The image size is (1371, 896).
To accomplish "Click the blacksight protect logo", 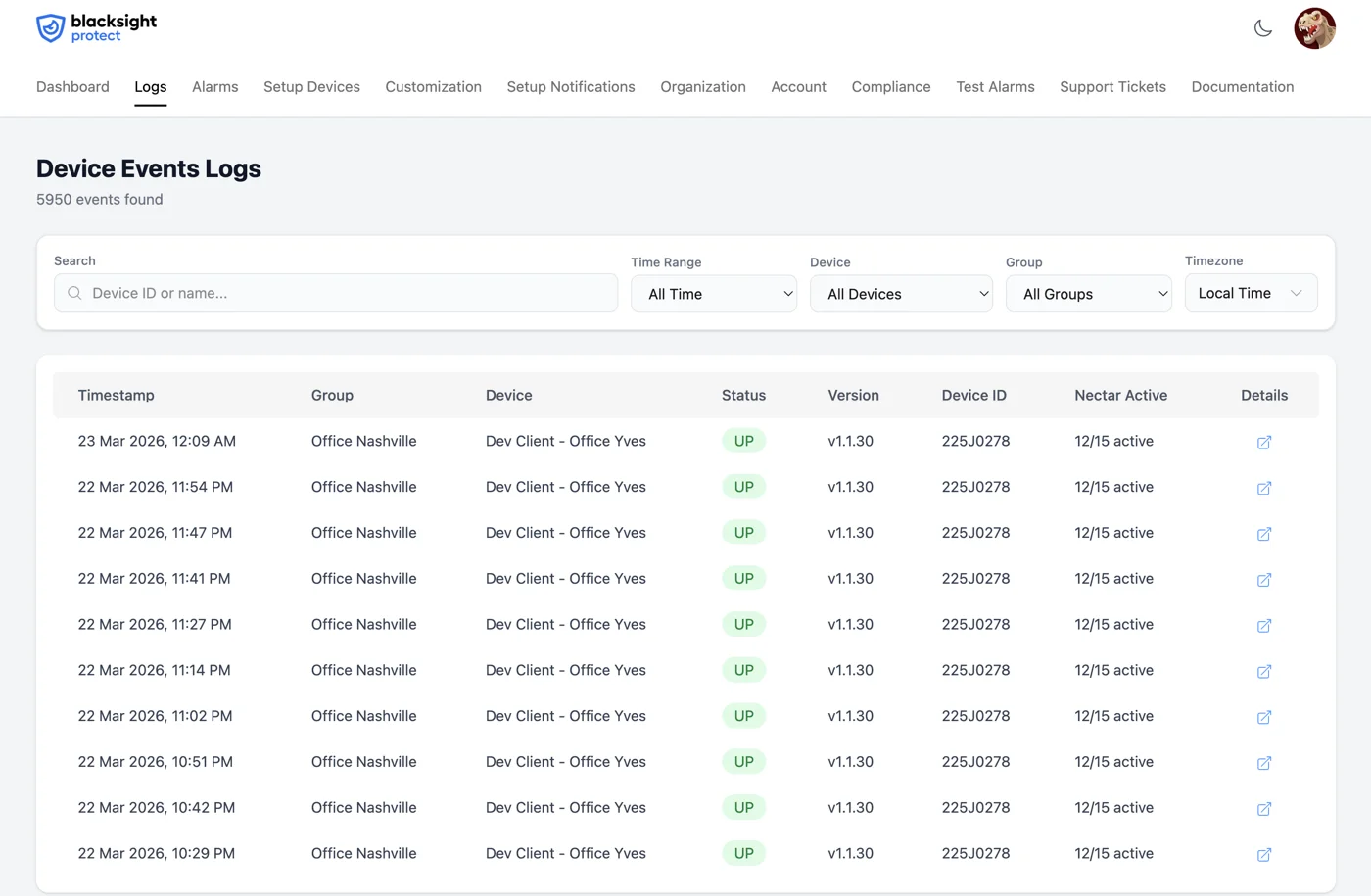I will 95,27.
